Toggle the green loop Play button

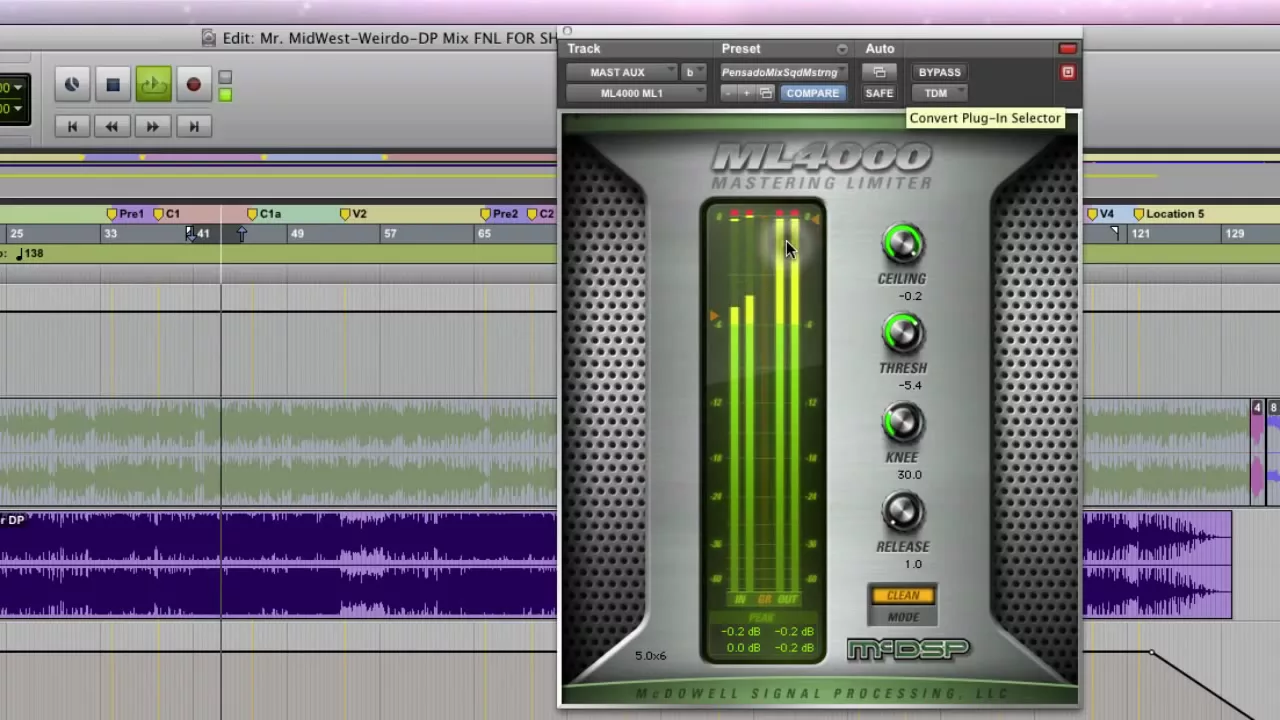point(153,85)
